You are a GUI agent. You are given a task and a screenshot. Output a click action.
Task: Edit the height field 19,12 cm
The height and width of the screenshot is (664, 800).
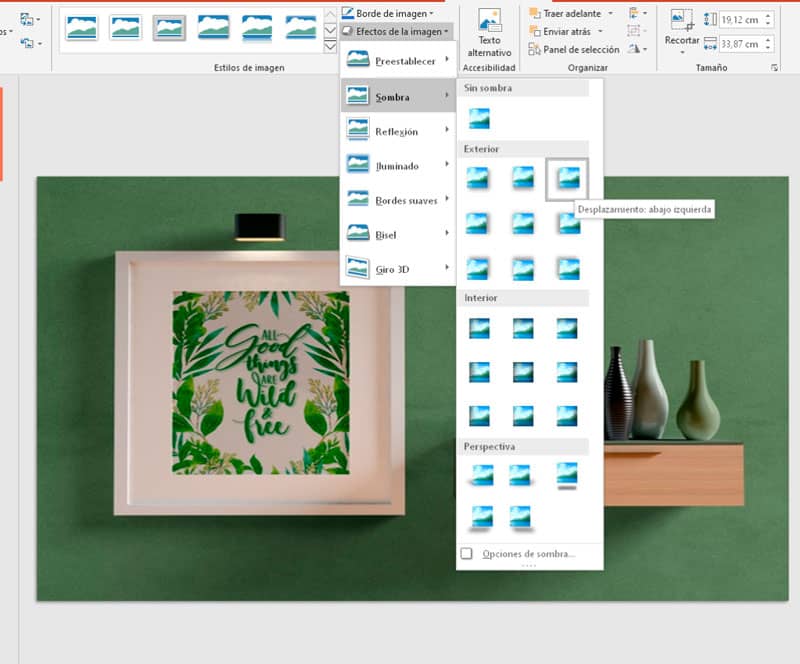(x=740, y=19)
